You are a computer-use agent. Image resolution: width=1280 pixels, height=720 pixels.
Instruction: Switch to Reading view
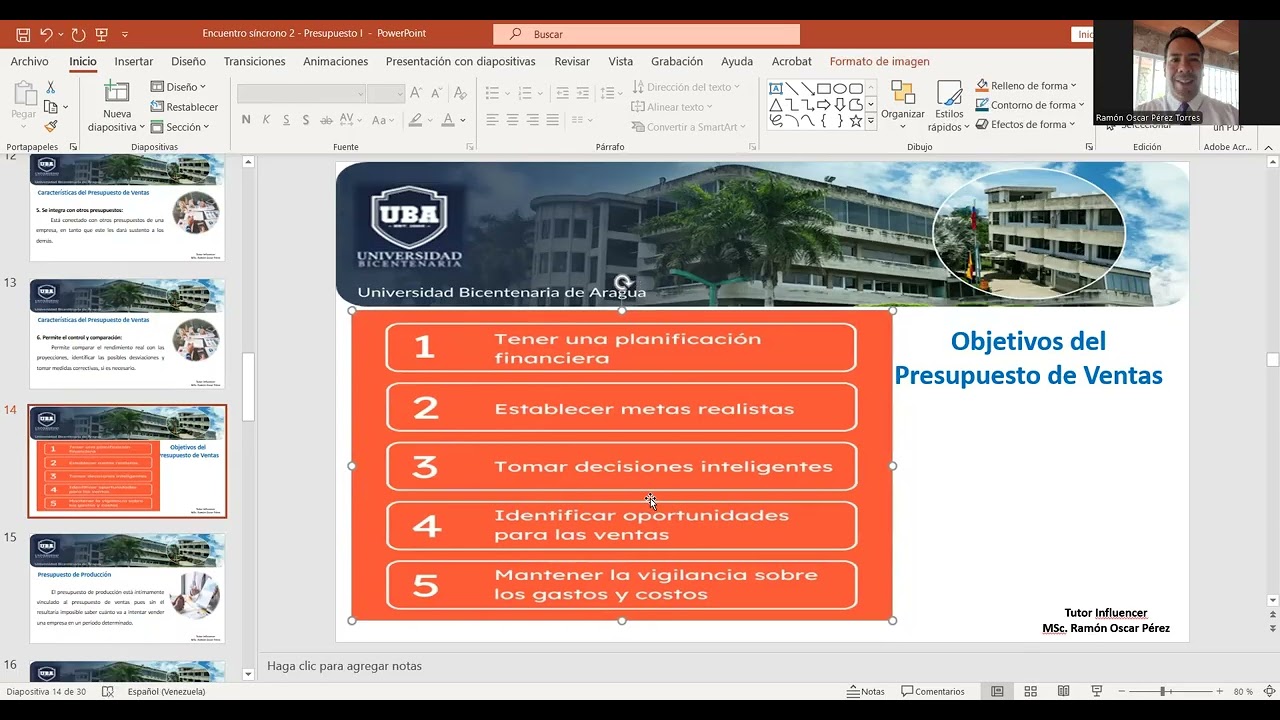pos(1063,691)
